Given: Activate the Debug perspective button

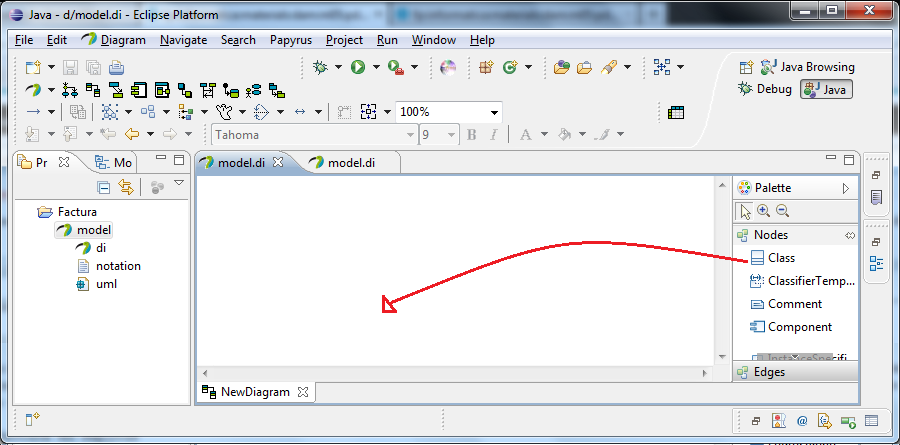Looking at the screenshot, I should (765, 89).
